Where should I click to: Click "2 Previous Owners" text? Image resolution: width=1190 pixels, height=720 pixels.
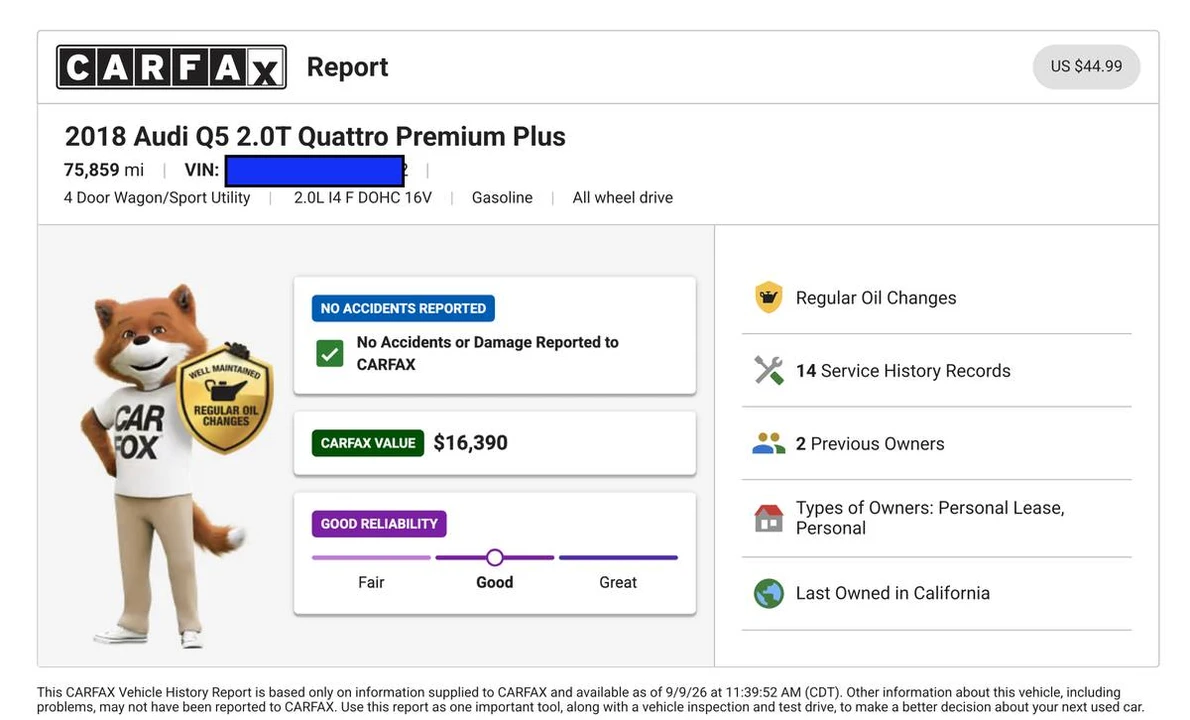coord(870,444)
